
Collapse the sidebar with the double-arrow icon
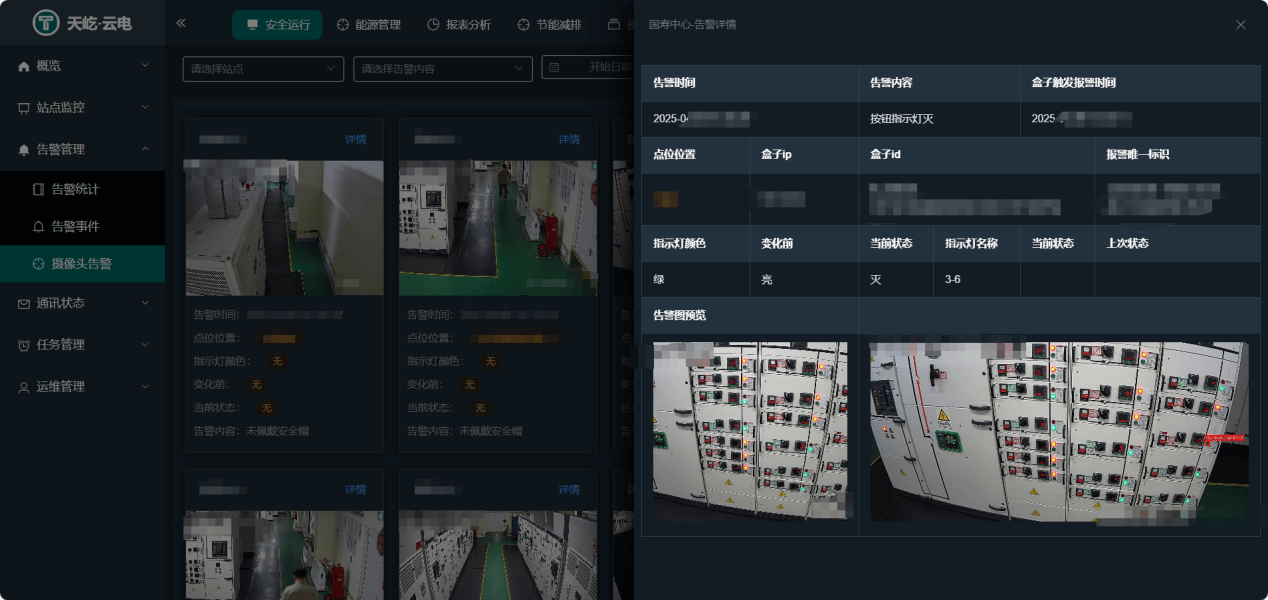(181, 23)
